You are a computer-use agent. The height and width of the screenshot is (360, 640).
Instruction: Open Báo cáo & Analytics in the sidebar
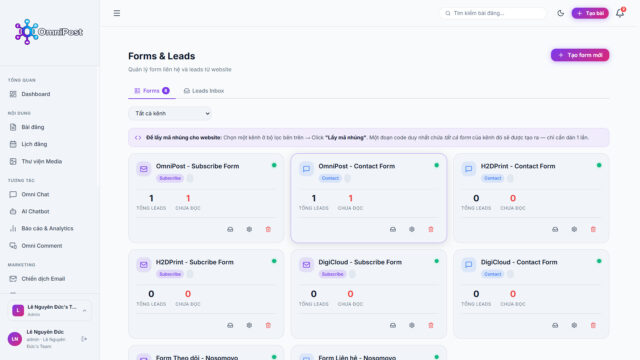tap(50, 229)
